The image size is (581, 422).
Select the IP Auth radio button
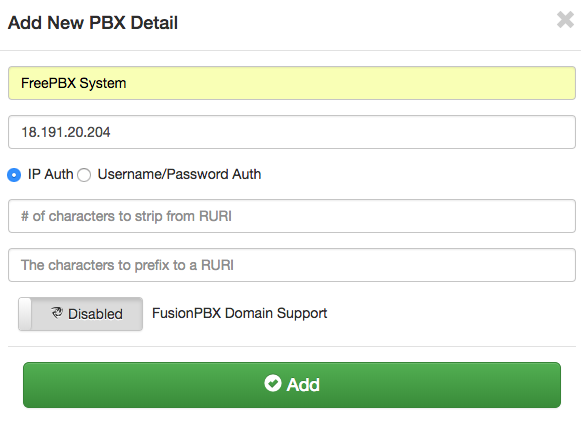[x=14, y=175]
